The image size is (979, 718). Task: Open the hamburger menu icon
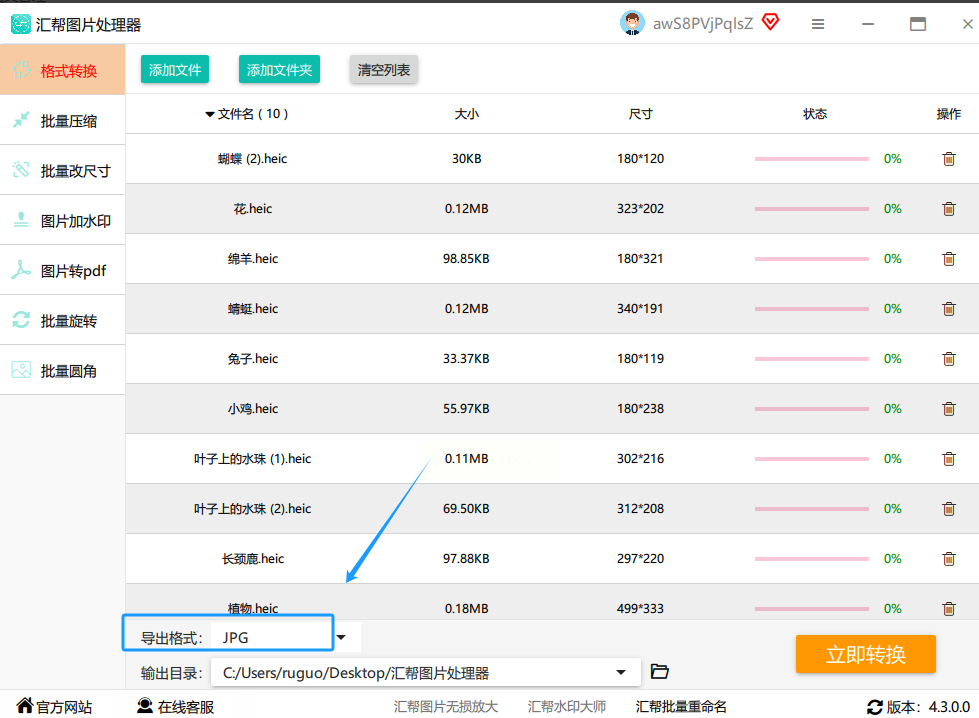tap(818, 24)
